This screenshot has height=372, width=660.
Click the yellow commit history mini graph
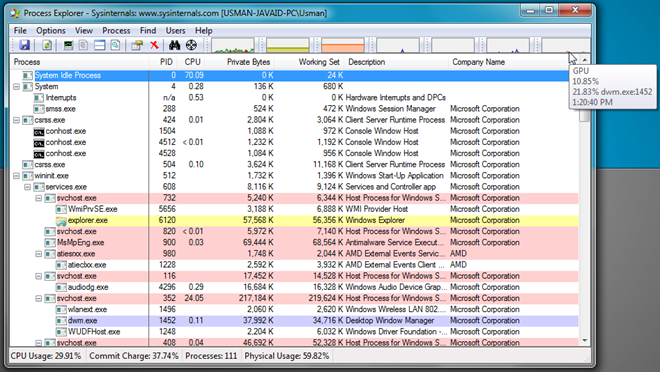(287, 45)
